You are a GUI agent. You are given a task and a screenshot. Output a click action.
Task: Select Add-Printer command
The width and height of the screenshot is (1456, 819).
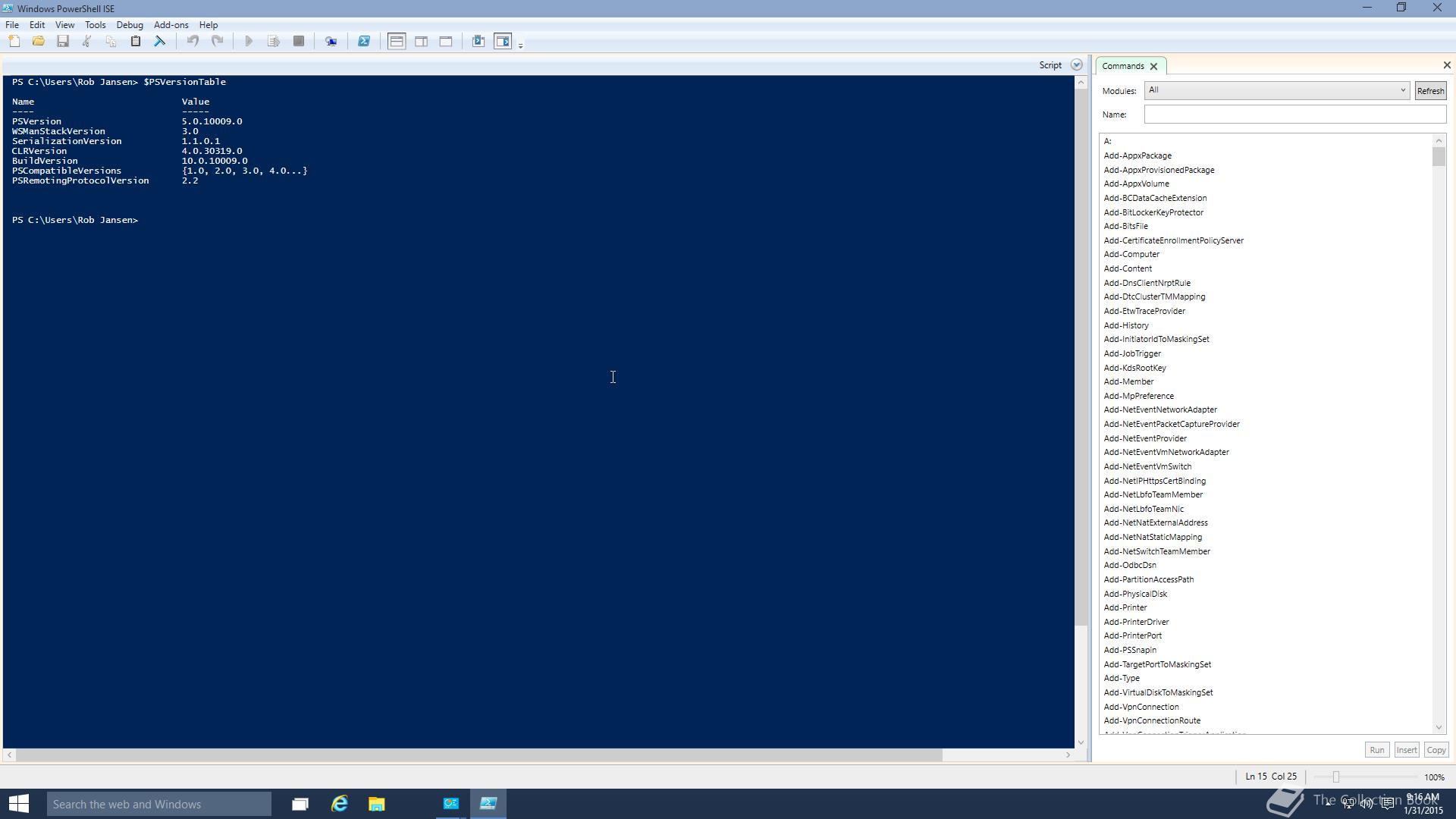pos(1125,607)
